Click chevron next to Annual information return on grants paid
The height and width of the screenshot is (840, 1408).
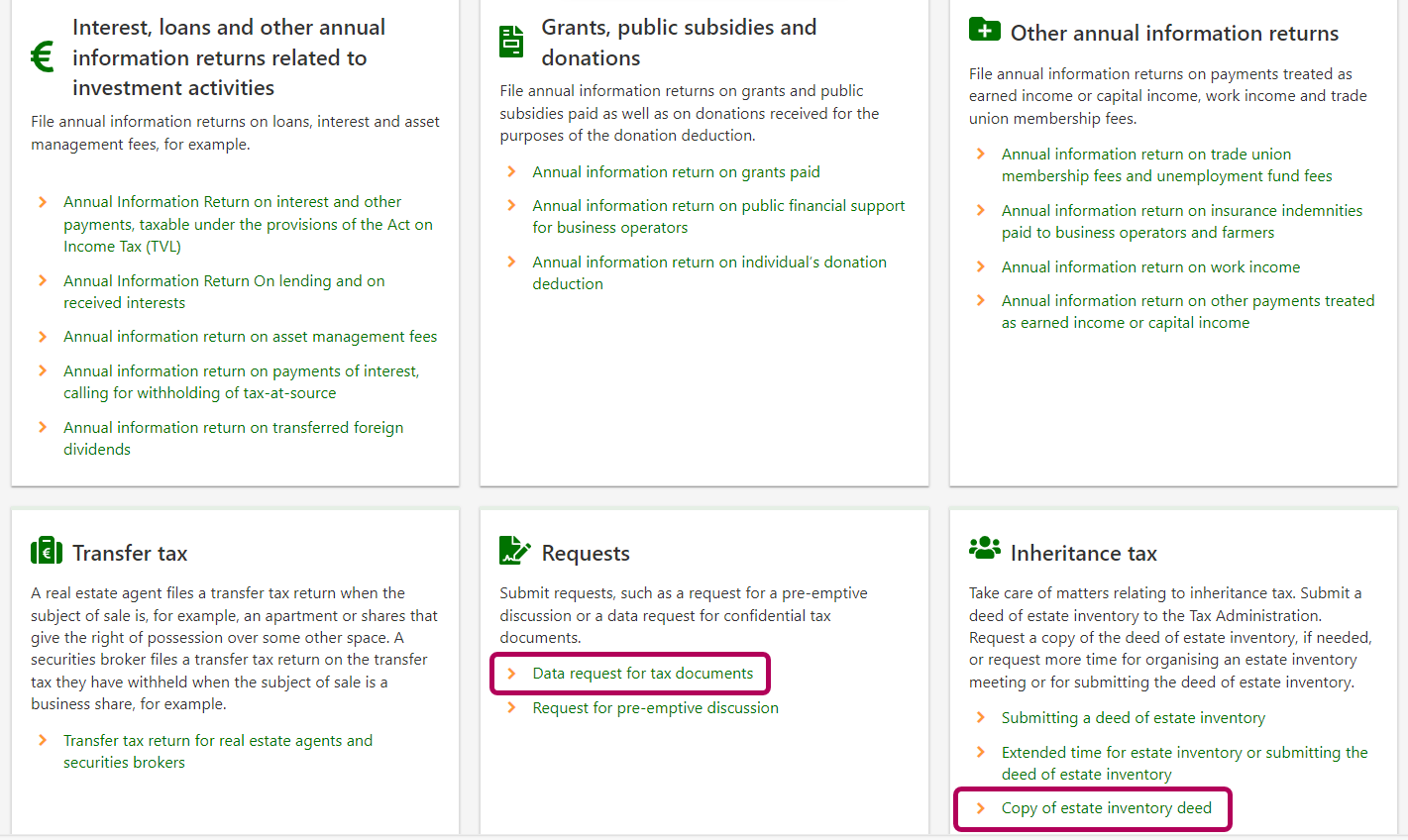pos(511,171)
